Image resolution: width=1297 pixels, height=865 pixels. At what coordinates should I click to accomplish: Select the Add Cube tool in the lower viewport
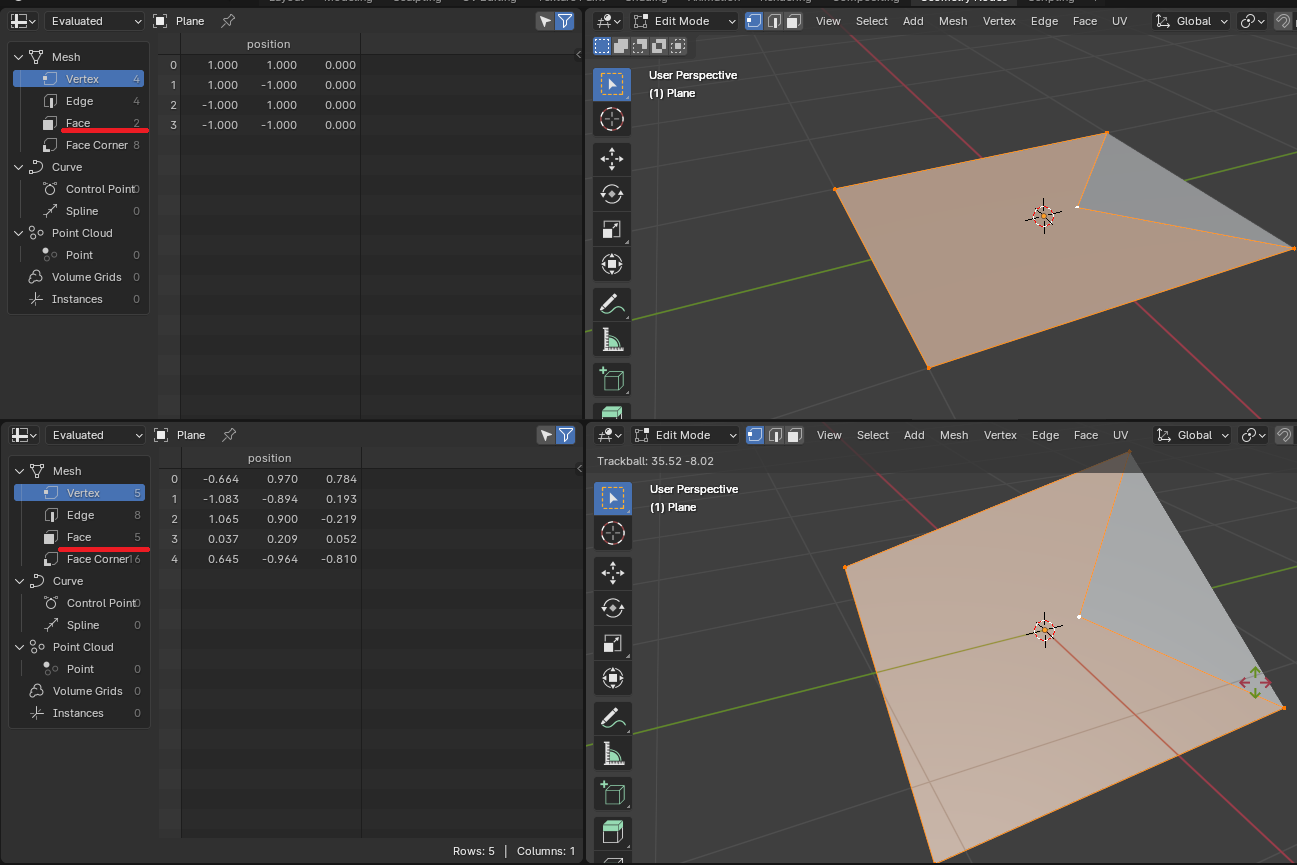tap(613, 794)
